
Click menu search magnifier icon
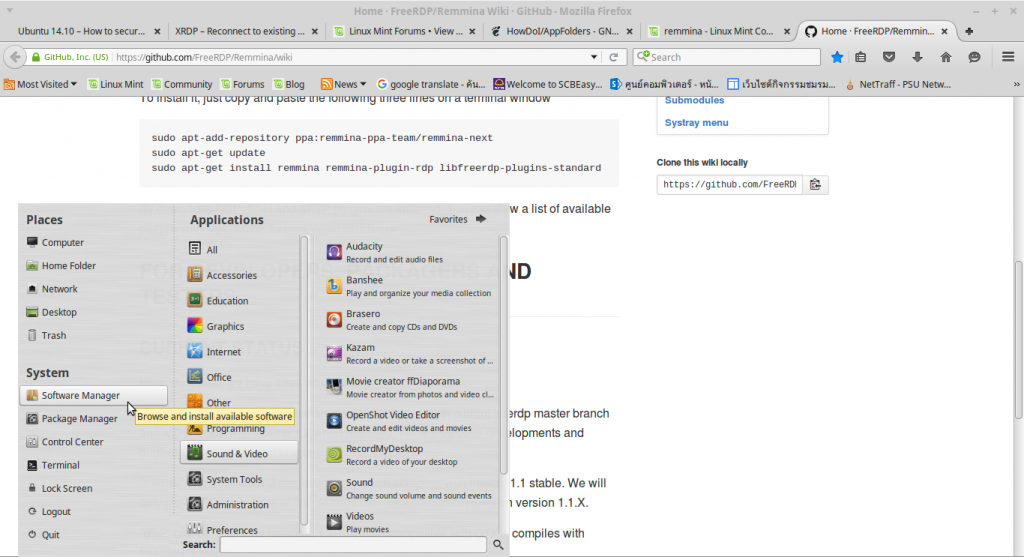pos(498,544)
